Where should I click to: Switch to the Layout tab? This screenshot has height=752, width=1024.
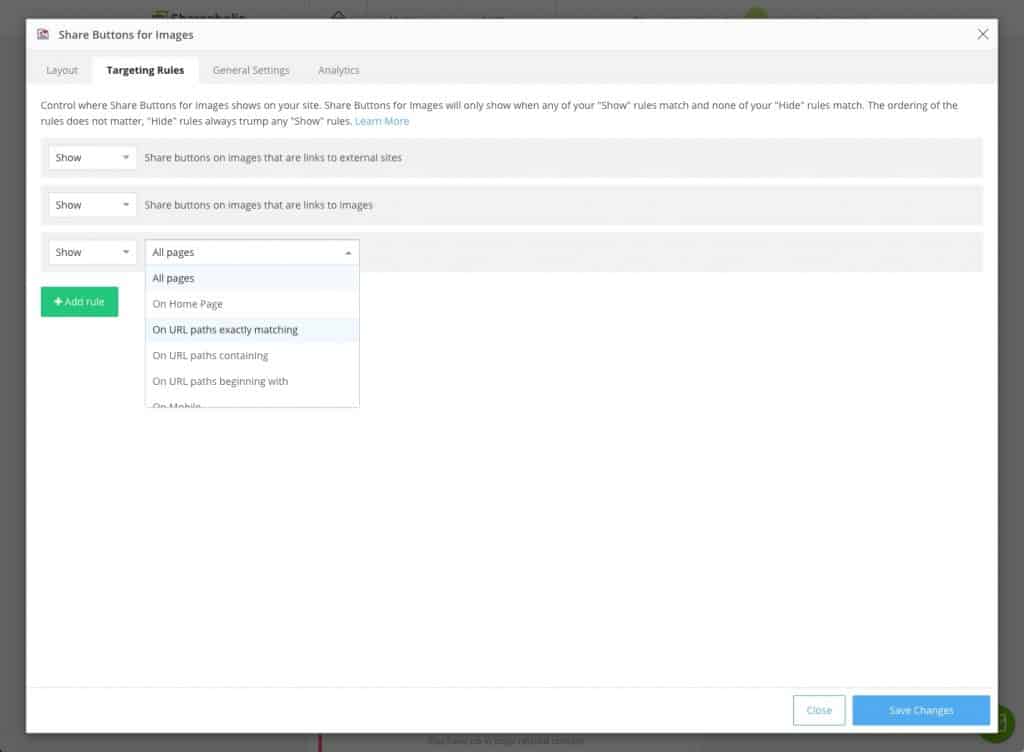coord(61,70)
